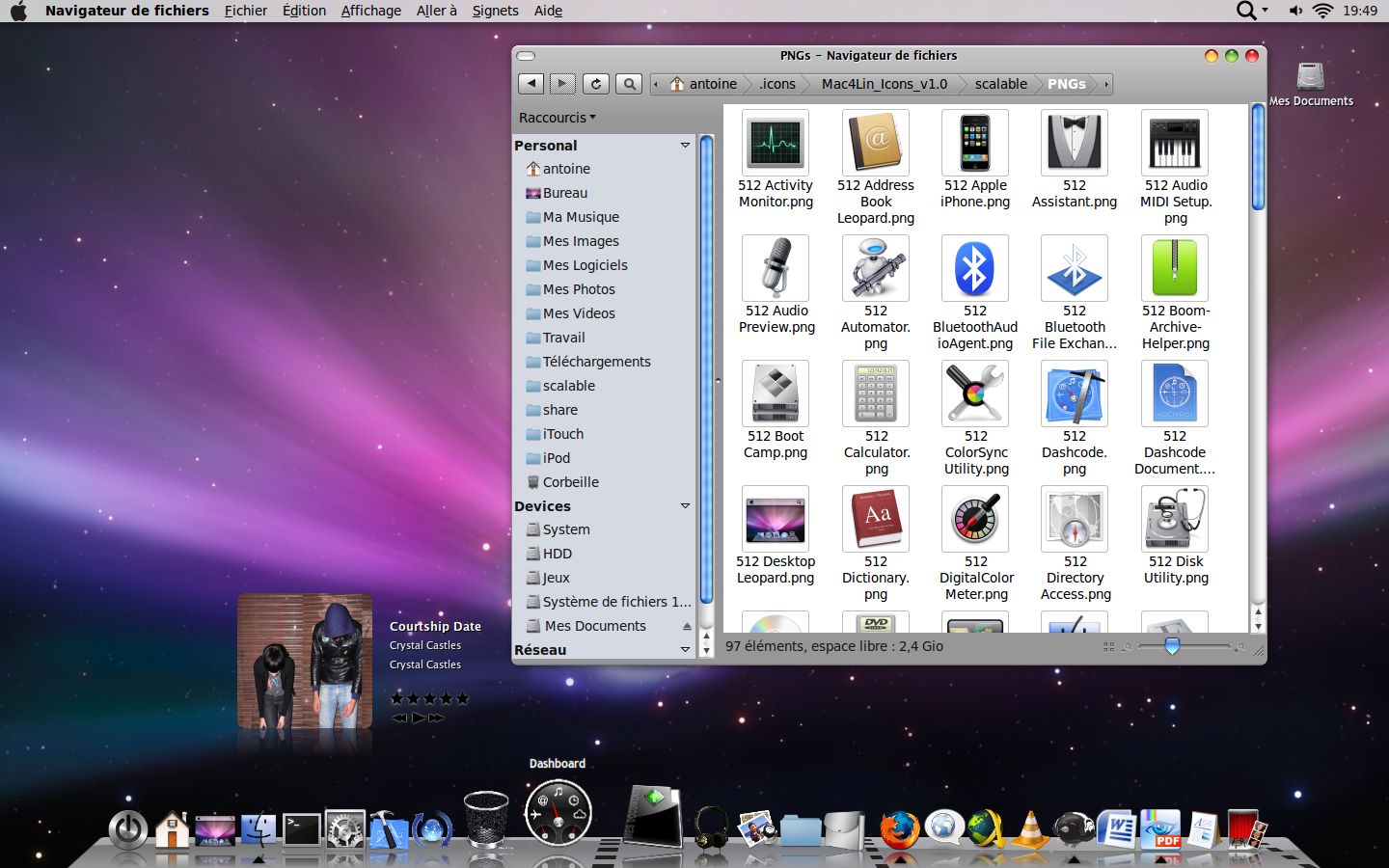Select 512 ColorSync Utility.png icon
The width and height of the screenshot is (1389, 868).
pos(975,393)
